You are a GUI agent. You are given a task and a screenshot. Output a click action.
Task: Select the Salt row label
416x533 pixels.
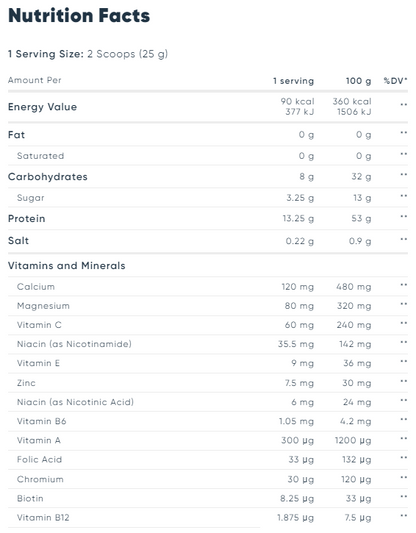coord(18,241)
